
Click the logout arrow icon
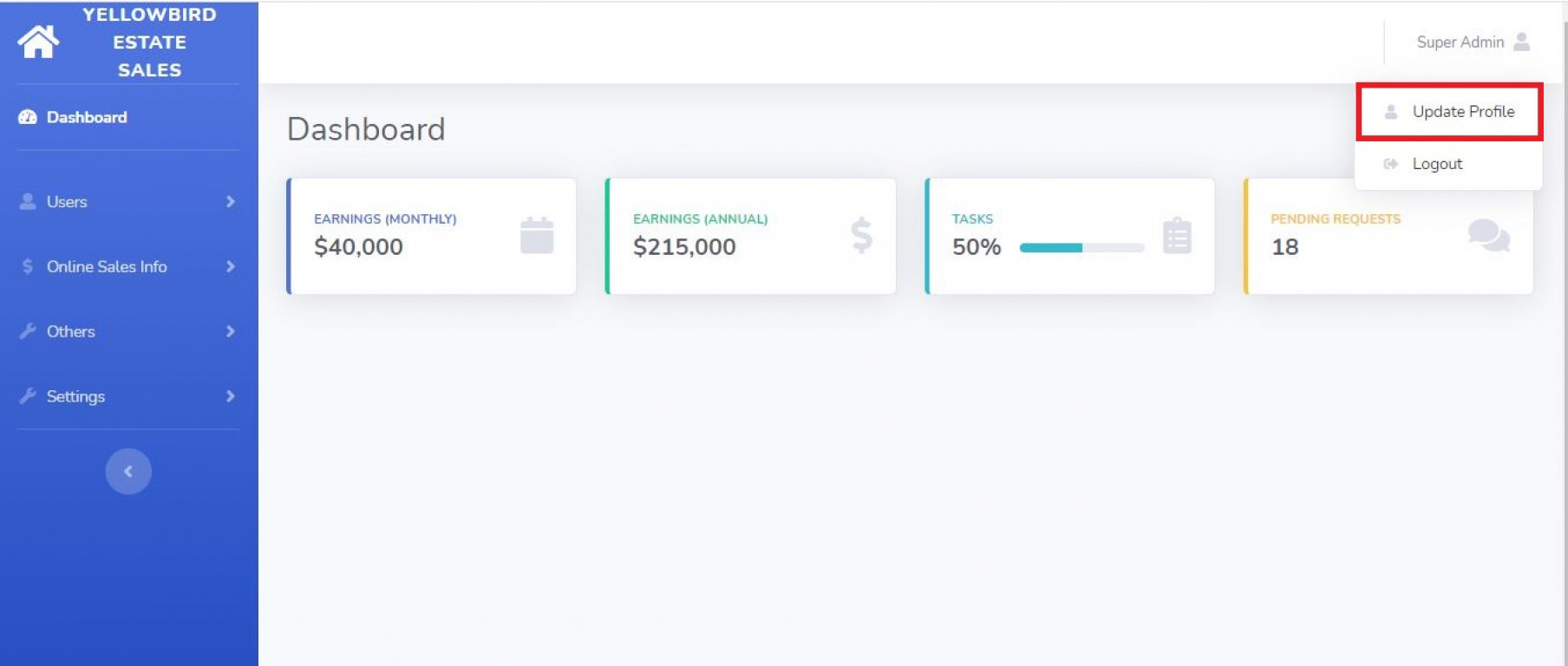coord(1391,164)
